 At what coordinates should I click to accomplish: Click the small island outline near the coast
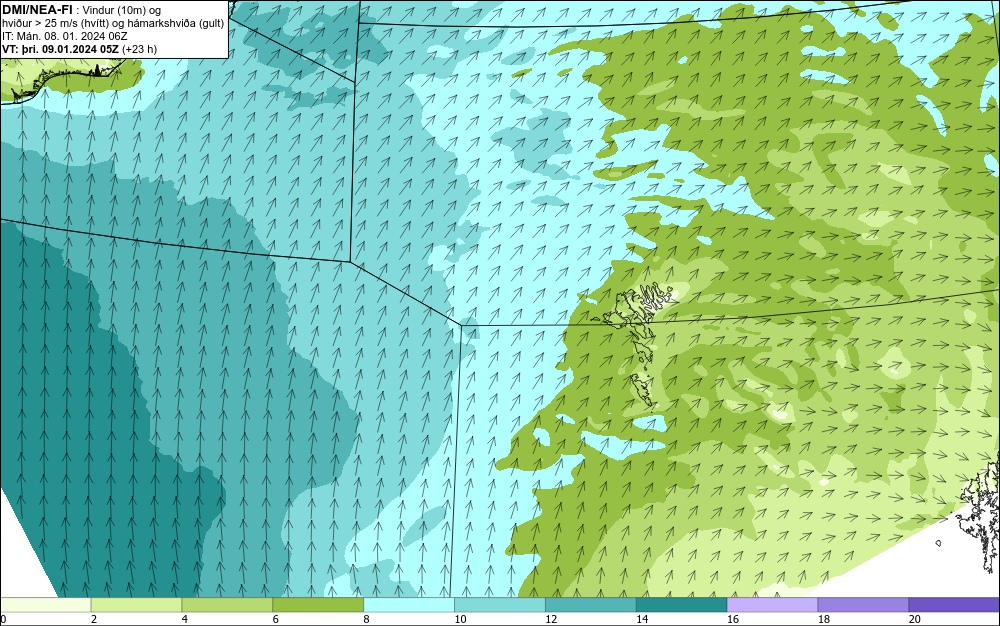[x=939, y=543]
